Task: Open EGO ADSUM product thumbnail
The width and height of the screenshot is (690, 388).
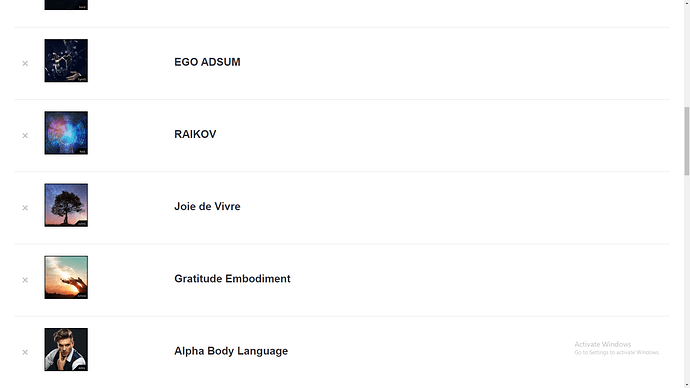Action: [66, 61]
